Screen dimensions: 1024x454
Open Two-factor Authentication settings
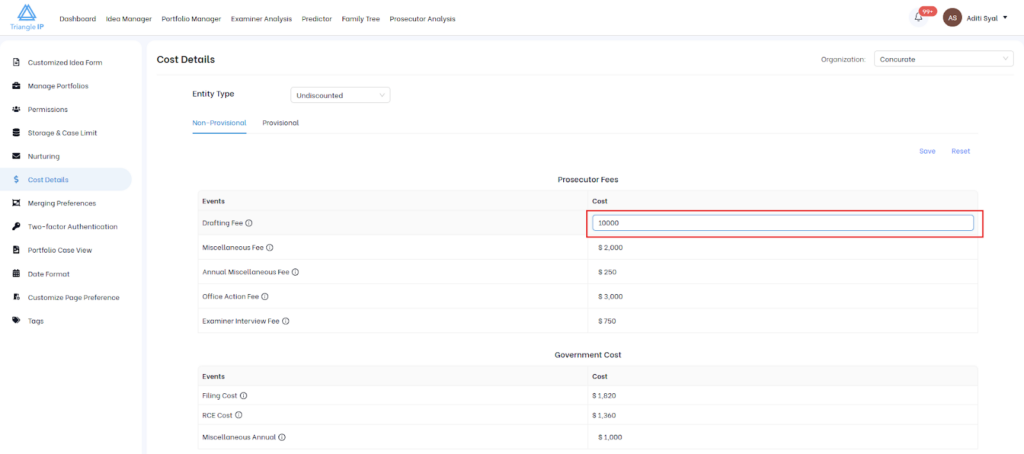[72, 226]
